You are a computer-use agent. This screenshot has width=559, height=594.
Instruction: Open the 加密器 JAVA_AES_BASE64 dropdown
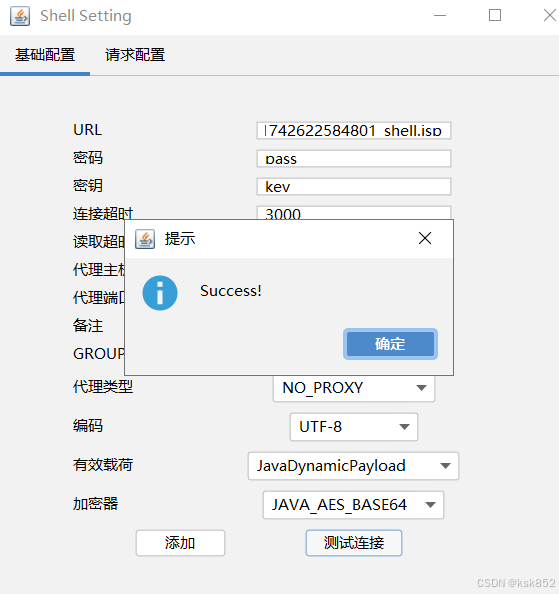pos(353,505)
